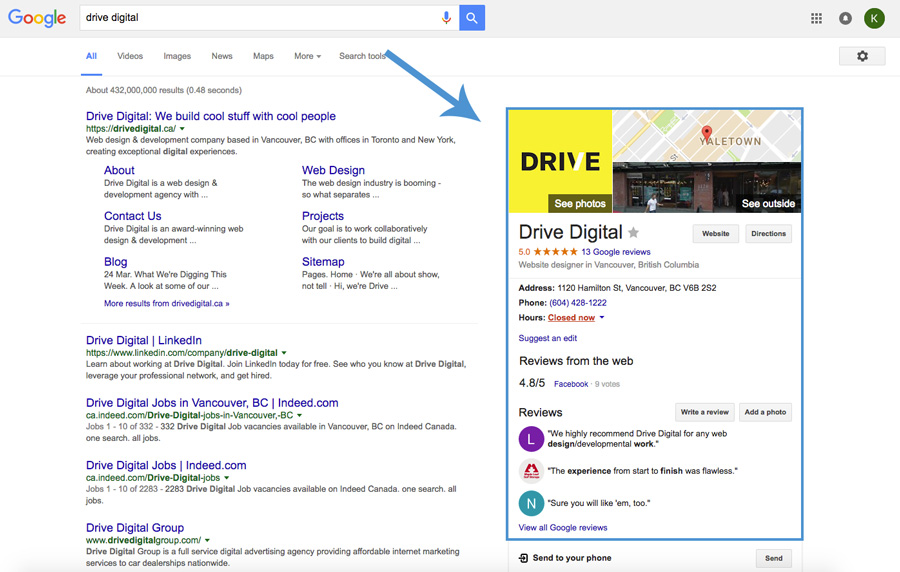Click View all Google reviews

pos(562,528)
